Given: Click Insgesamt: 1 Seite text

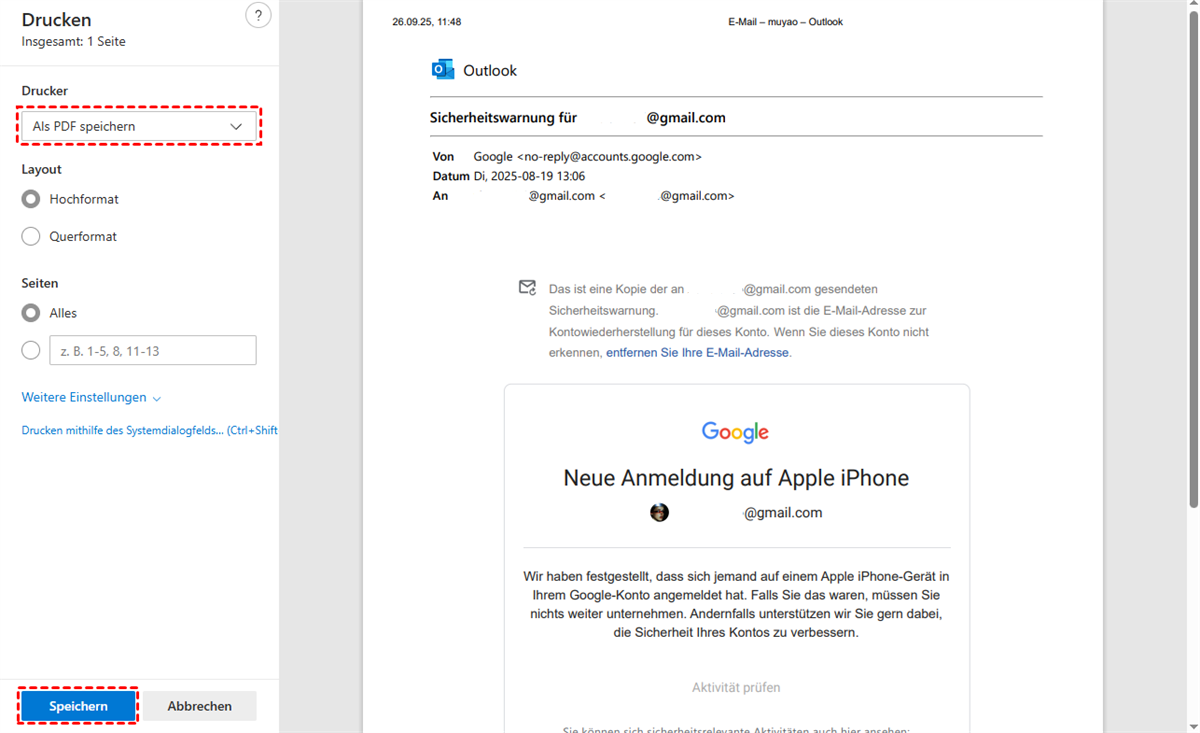Looking at the screenshot, I should [x=74, y=42].
